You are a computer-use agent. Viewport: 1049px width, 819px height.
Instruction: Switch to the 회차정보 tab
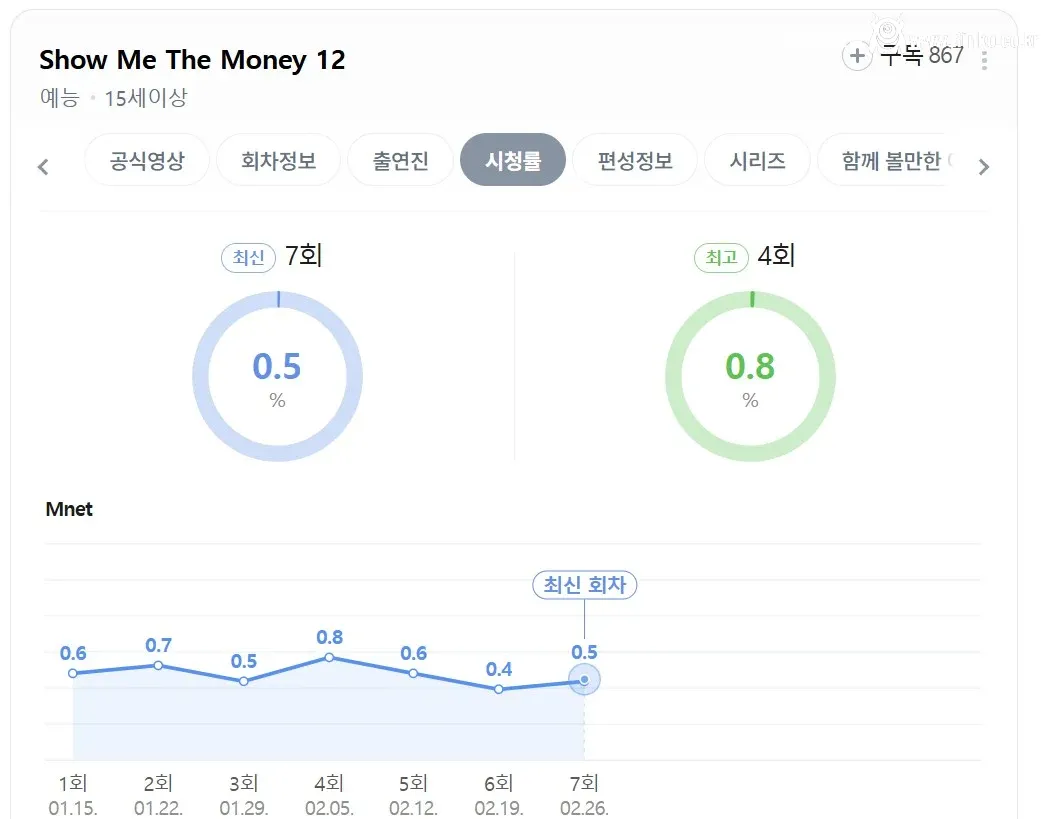click(278, 160)
